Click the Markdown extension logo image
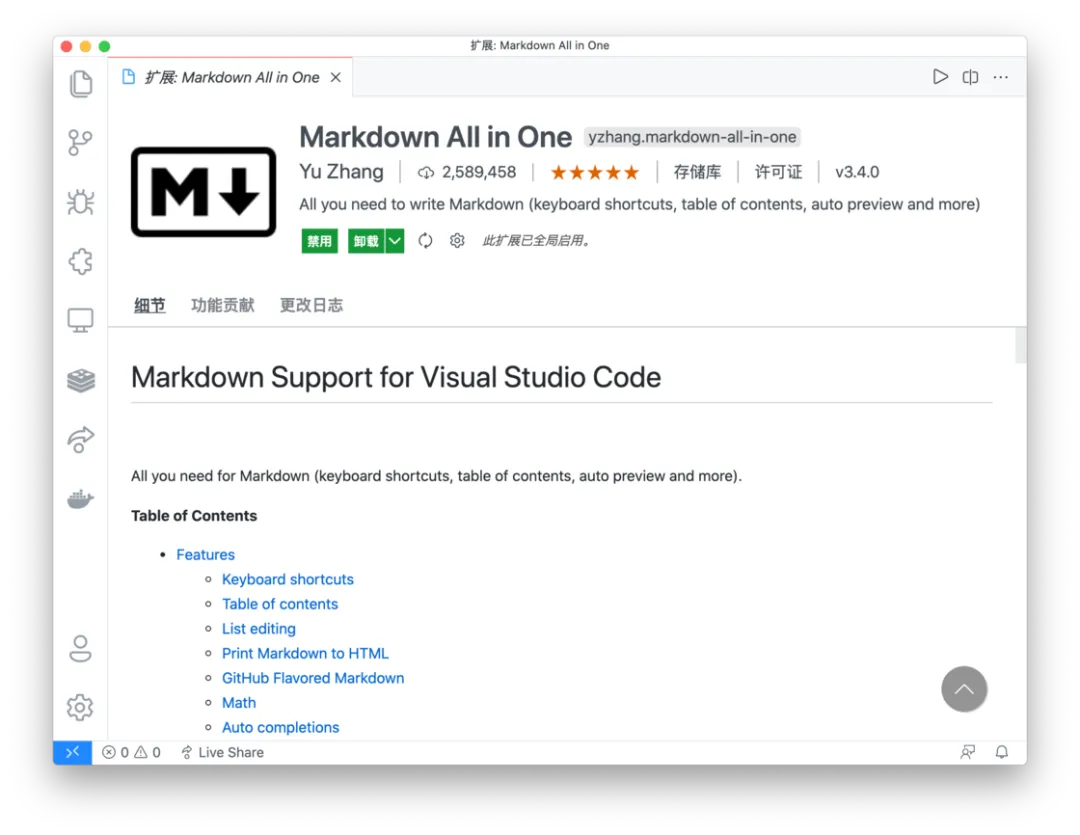The image size is (1080, 835). pyautogui.click(x=204, y=192)
